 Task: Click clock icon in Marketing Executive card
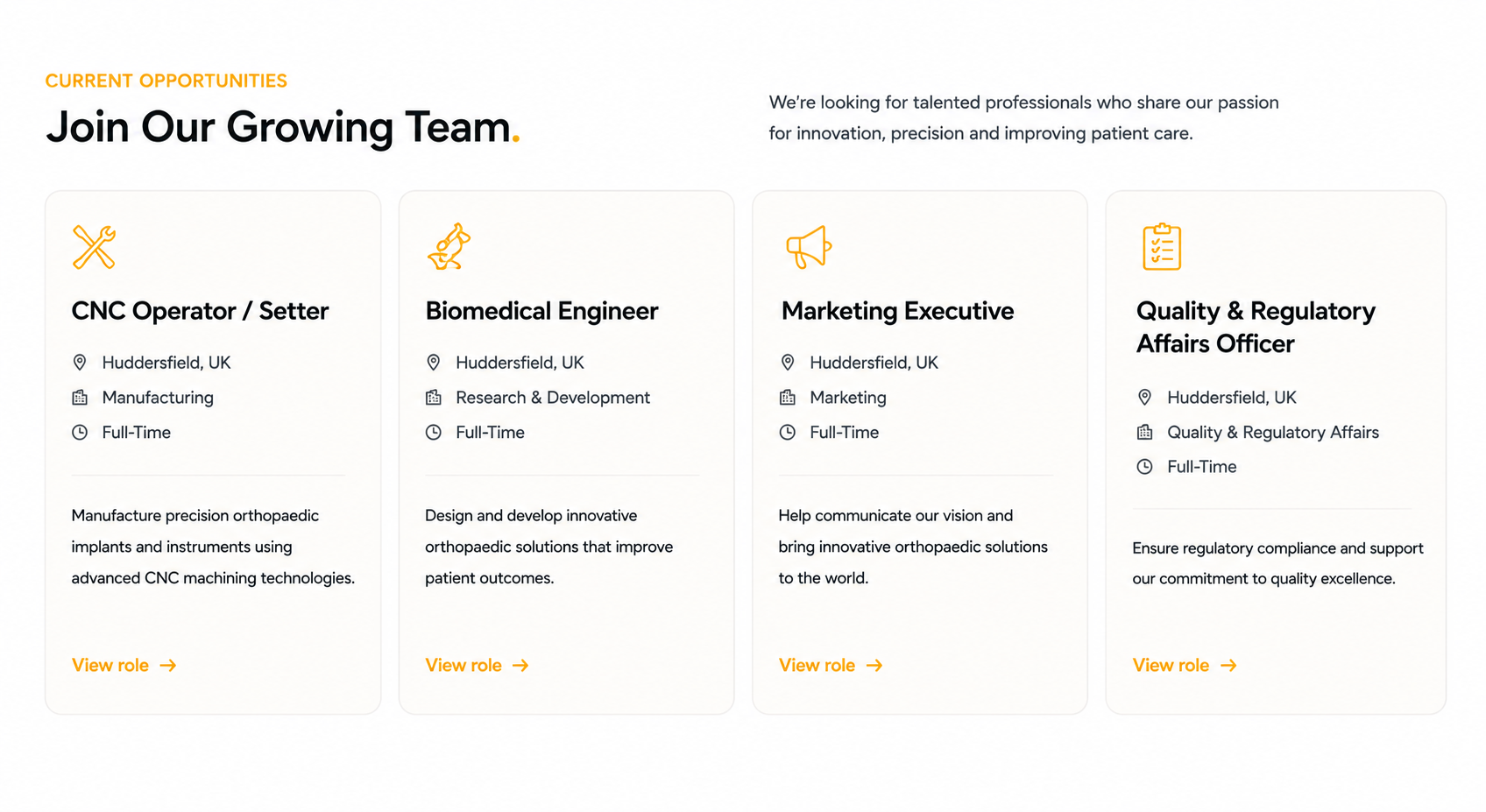point(788,433)
